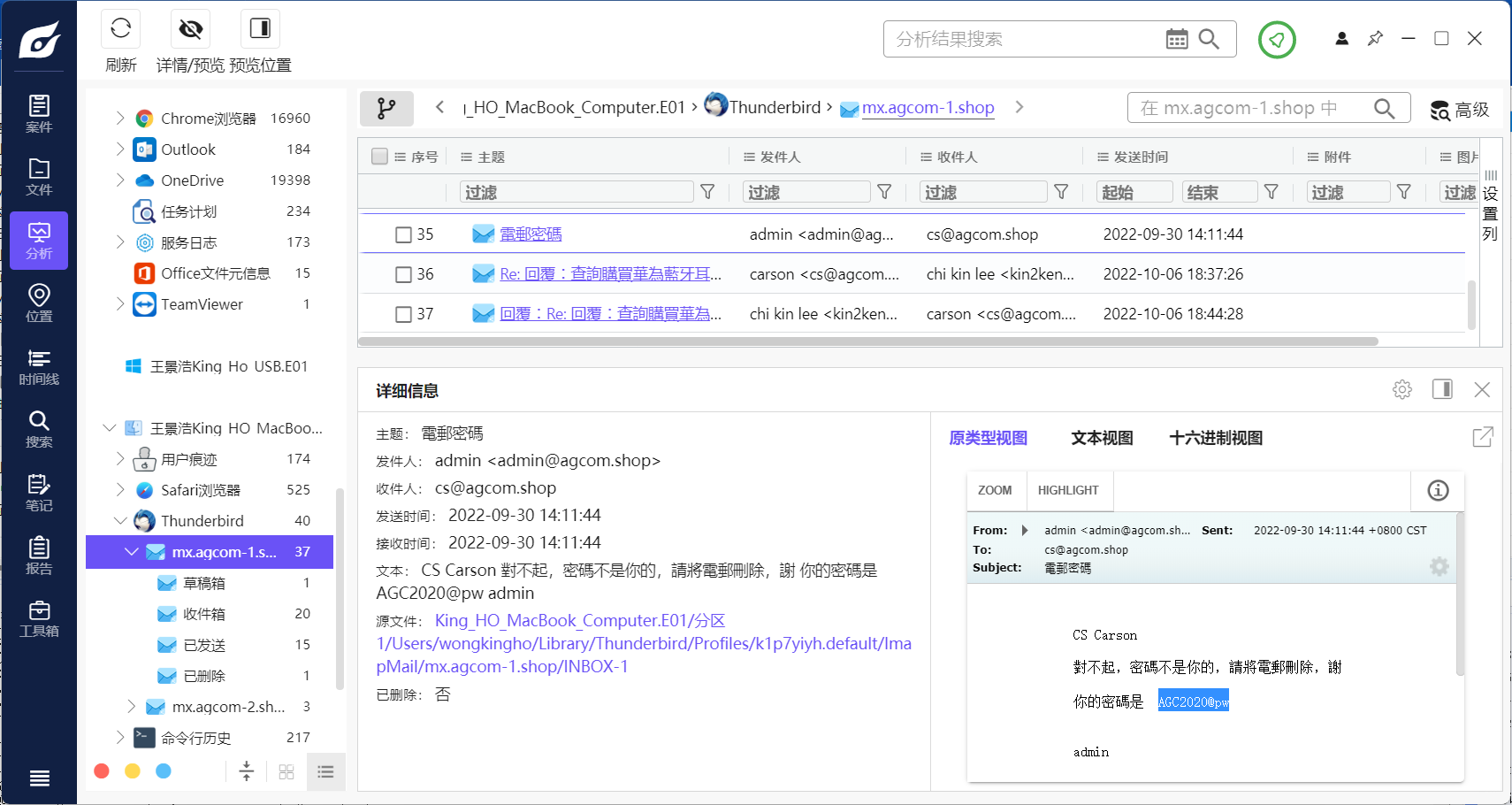Switch to 原类型视图 tab
The height and width of the screenshot is (805, 1512).
coord(988,438)
